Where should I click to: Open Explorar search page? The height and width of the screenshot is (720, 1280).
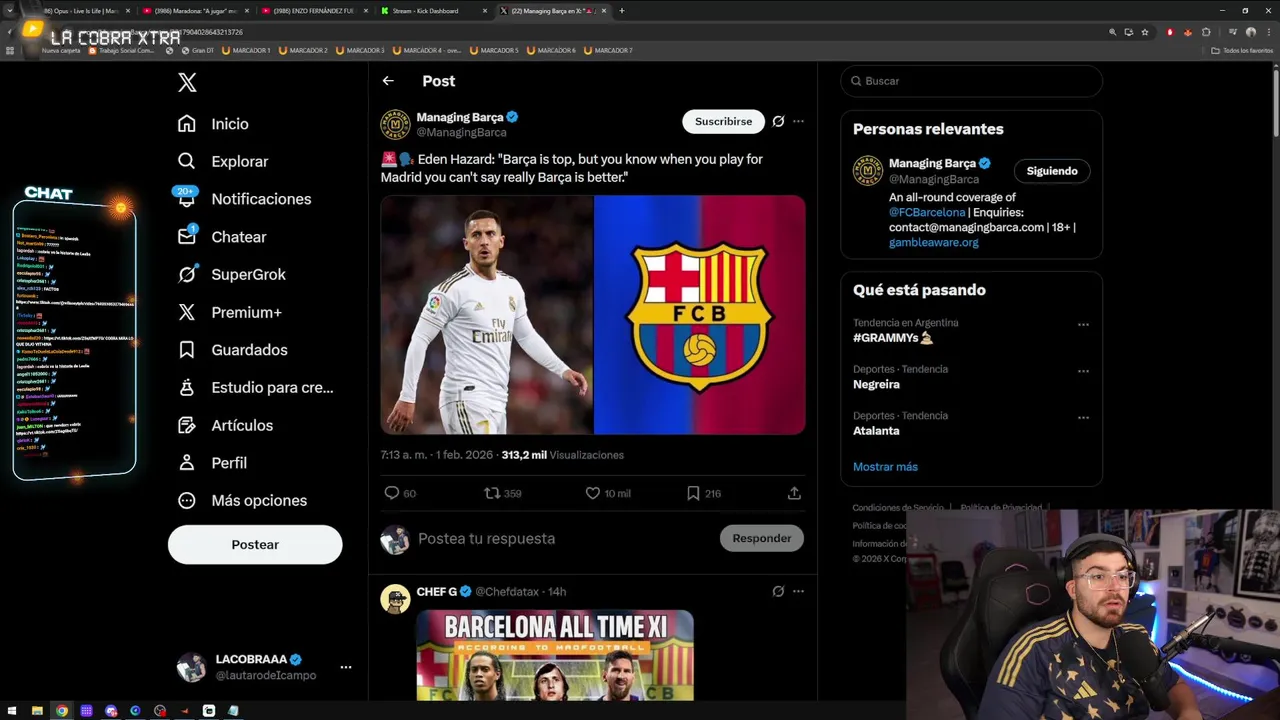click(222, 161)
